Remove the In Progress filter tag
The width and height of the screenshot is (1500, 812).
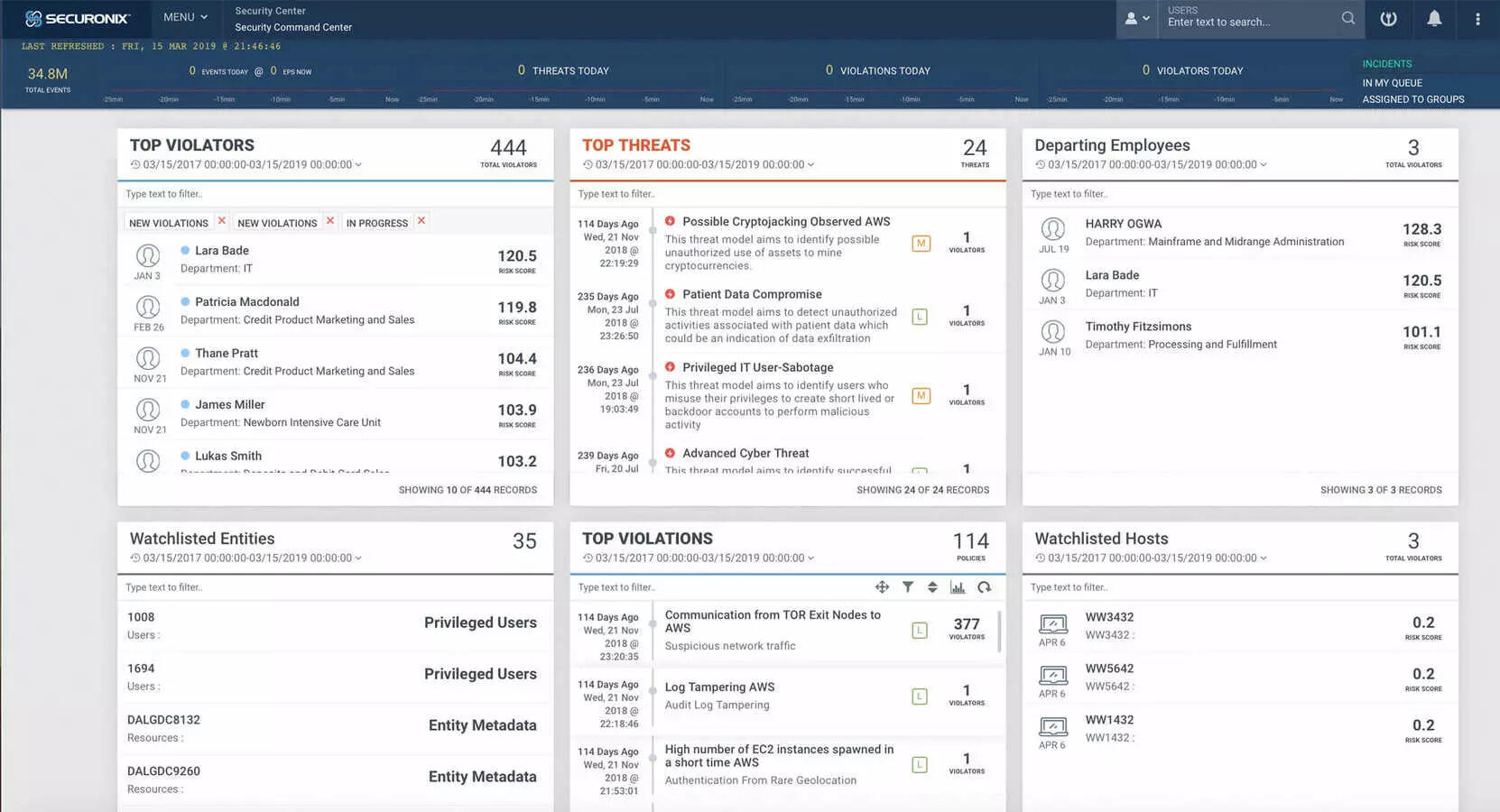click(x=421, y=221)
